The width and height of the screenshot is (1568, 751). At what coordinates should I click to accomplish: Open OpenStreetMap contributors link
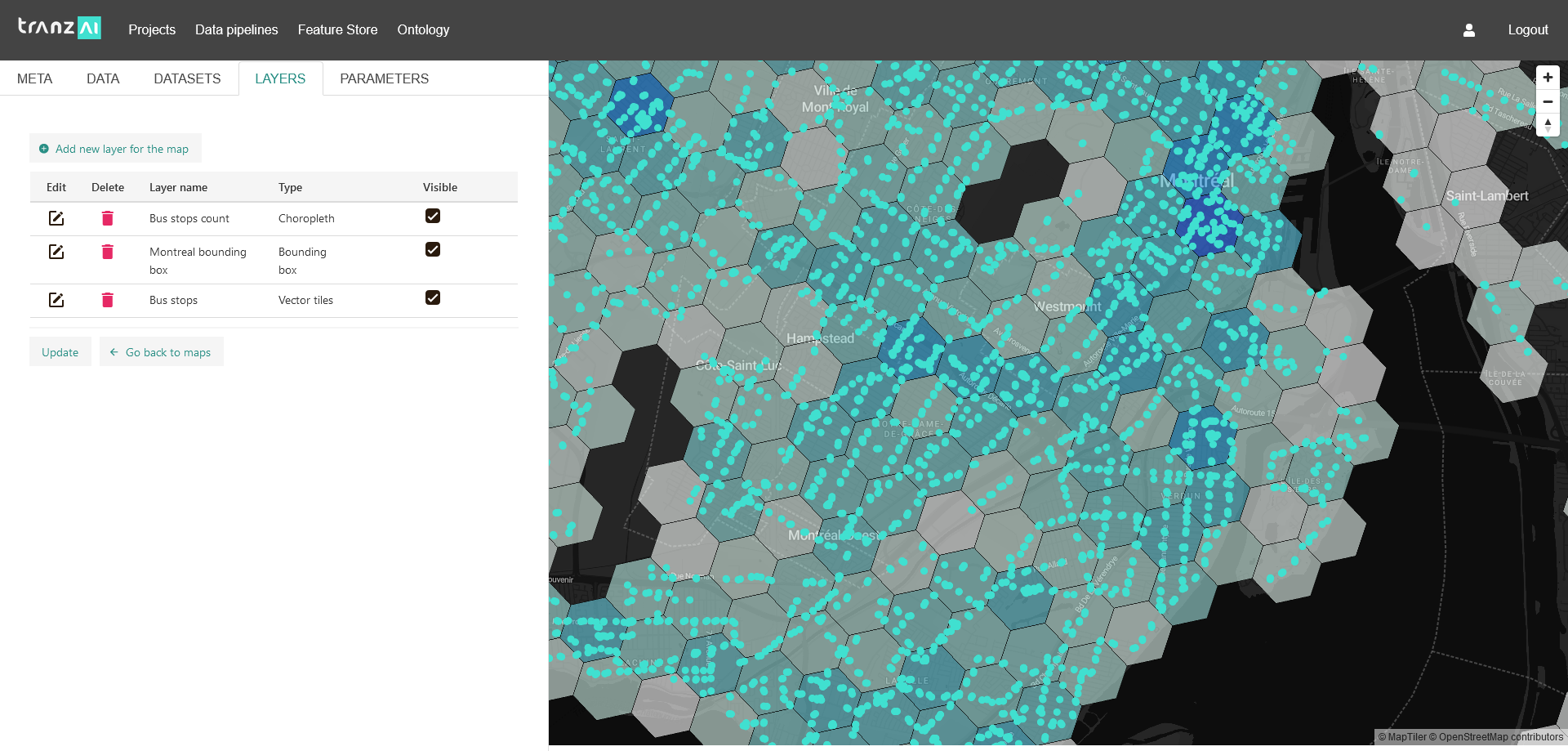(x=1496, y=737)
